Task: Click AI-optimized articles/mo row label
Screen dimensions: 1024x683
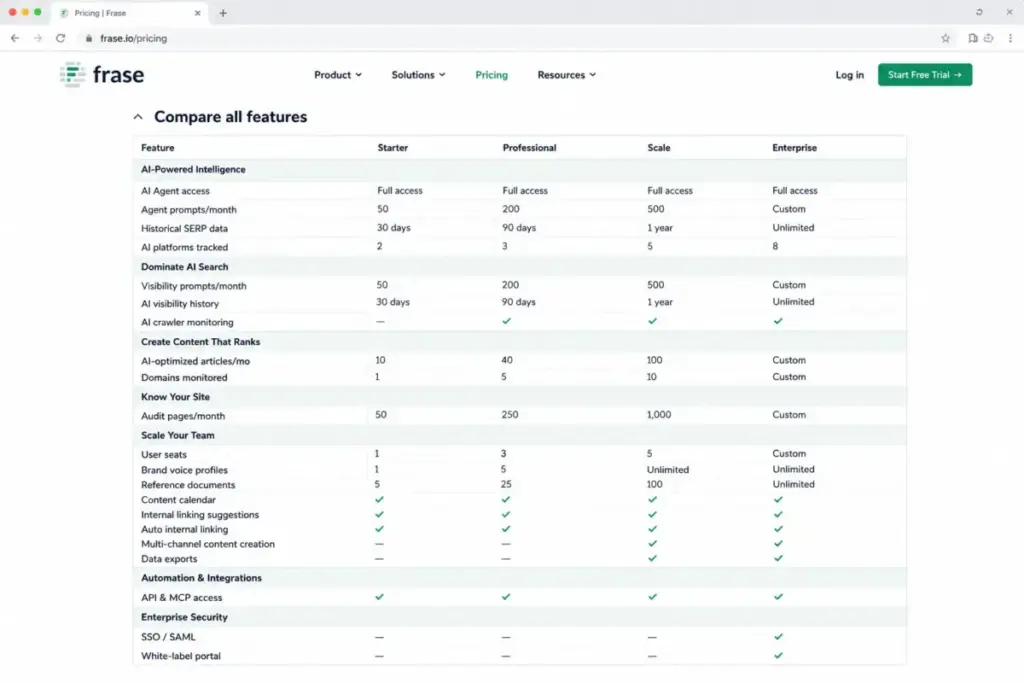Action: coord(195,361)
